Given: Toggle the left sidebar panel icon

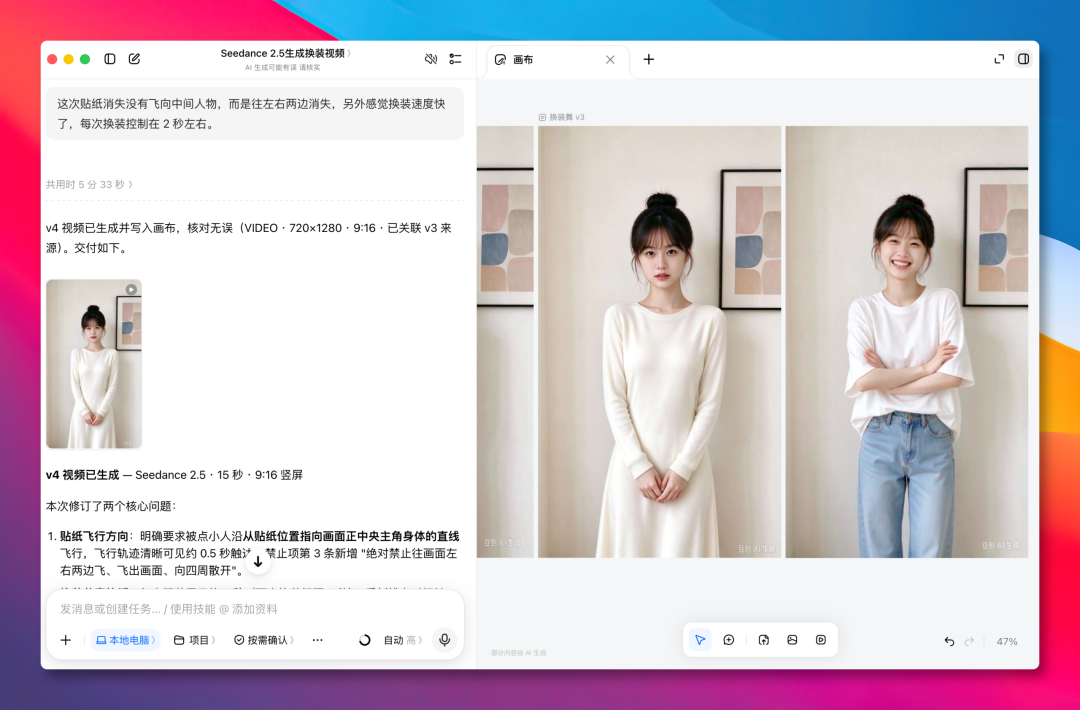Looking at the screenshot, I should (x=110, y=59).
